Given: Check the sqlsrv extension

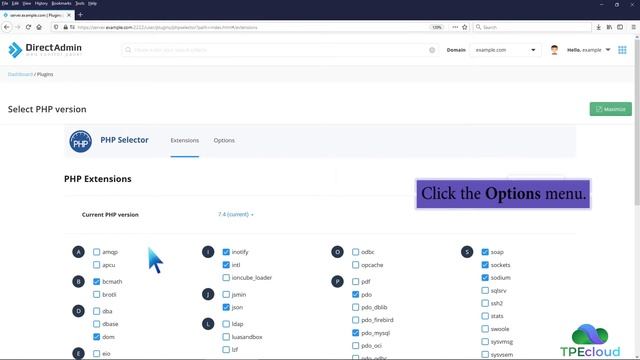Looking at the screenshot, I should 485,291.
